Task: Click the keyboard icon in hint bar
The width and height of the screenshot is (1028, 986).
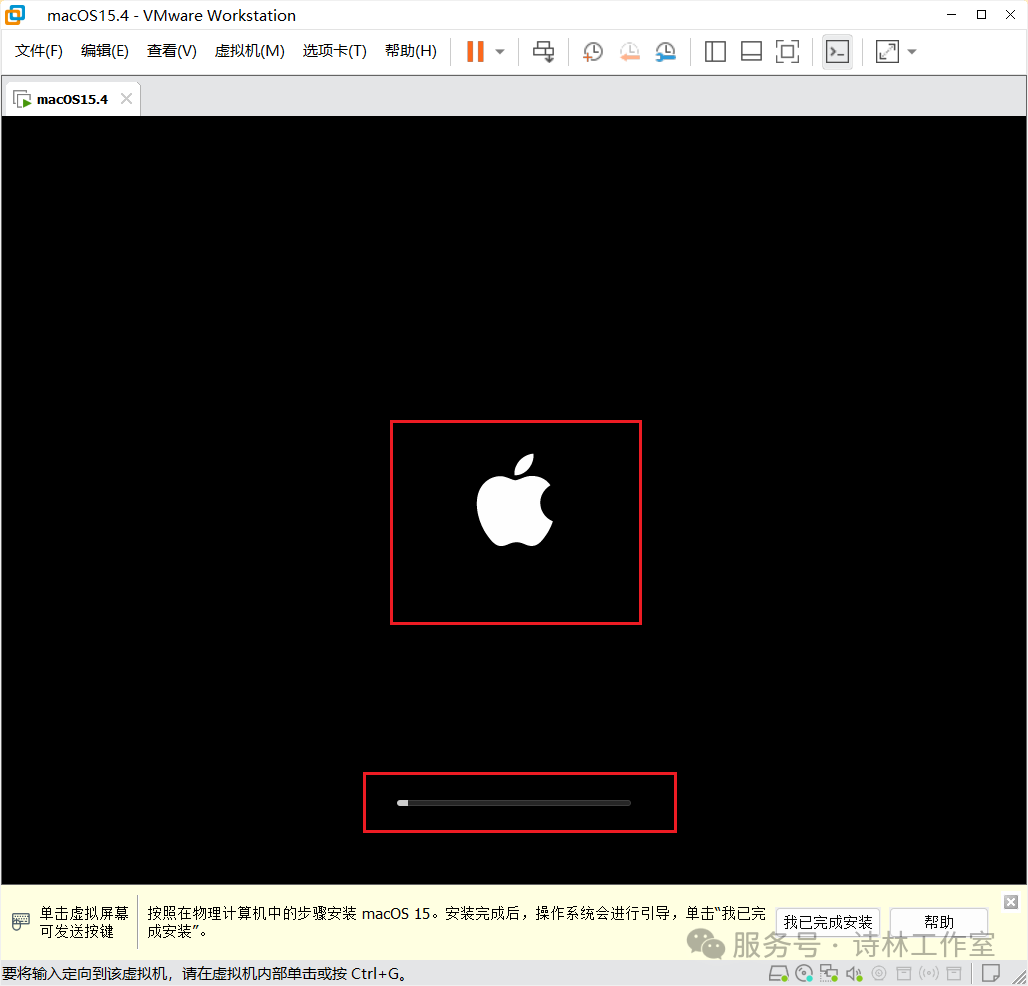Action: pos(20,922)
